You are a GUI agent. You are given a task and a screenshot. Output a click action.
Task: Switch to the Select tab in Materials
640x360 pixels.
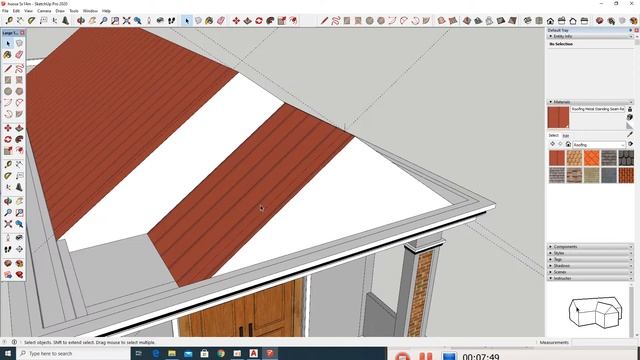tap(553, 136)
